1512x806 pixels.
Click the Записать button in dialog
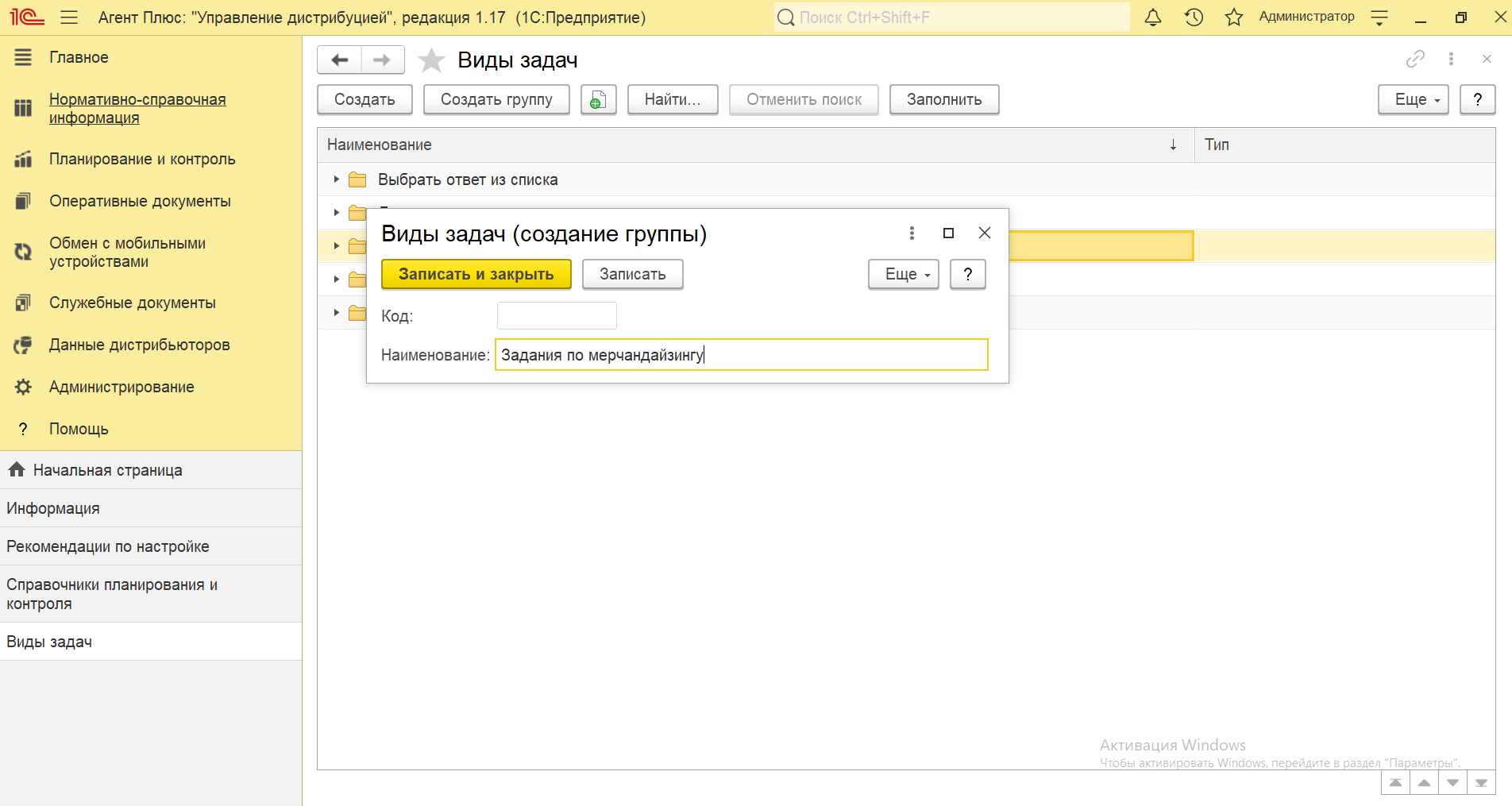pos(633,274)
